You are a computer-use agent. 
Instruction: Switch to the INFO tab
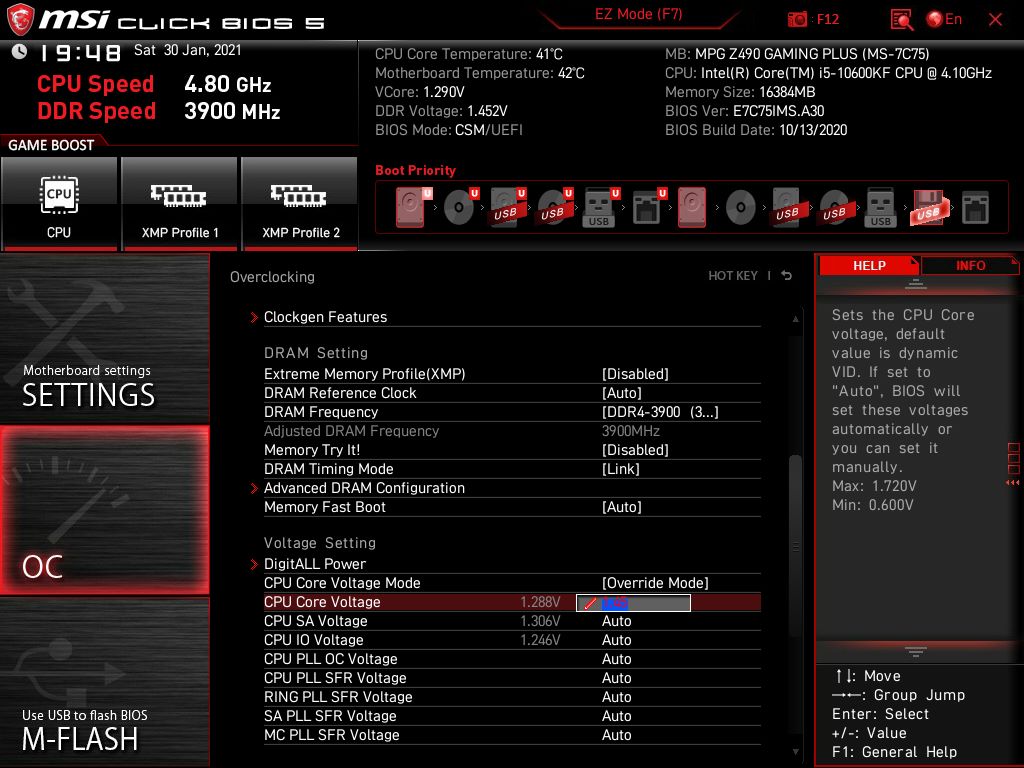point(970,265)
